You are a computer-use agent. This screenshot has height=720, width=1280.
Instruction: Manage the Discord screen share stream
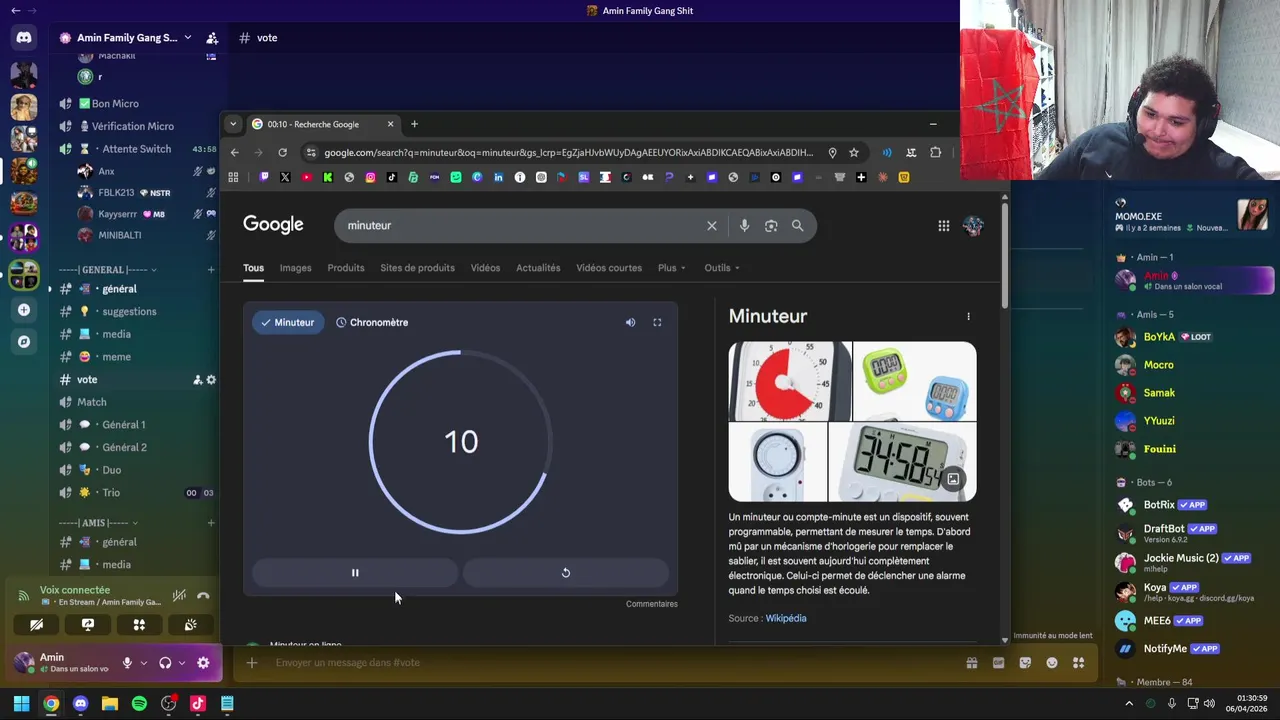[88, 625]
